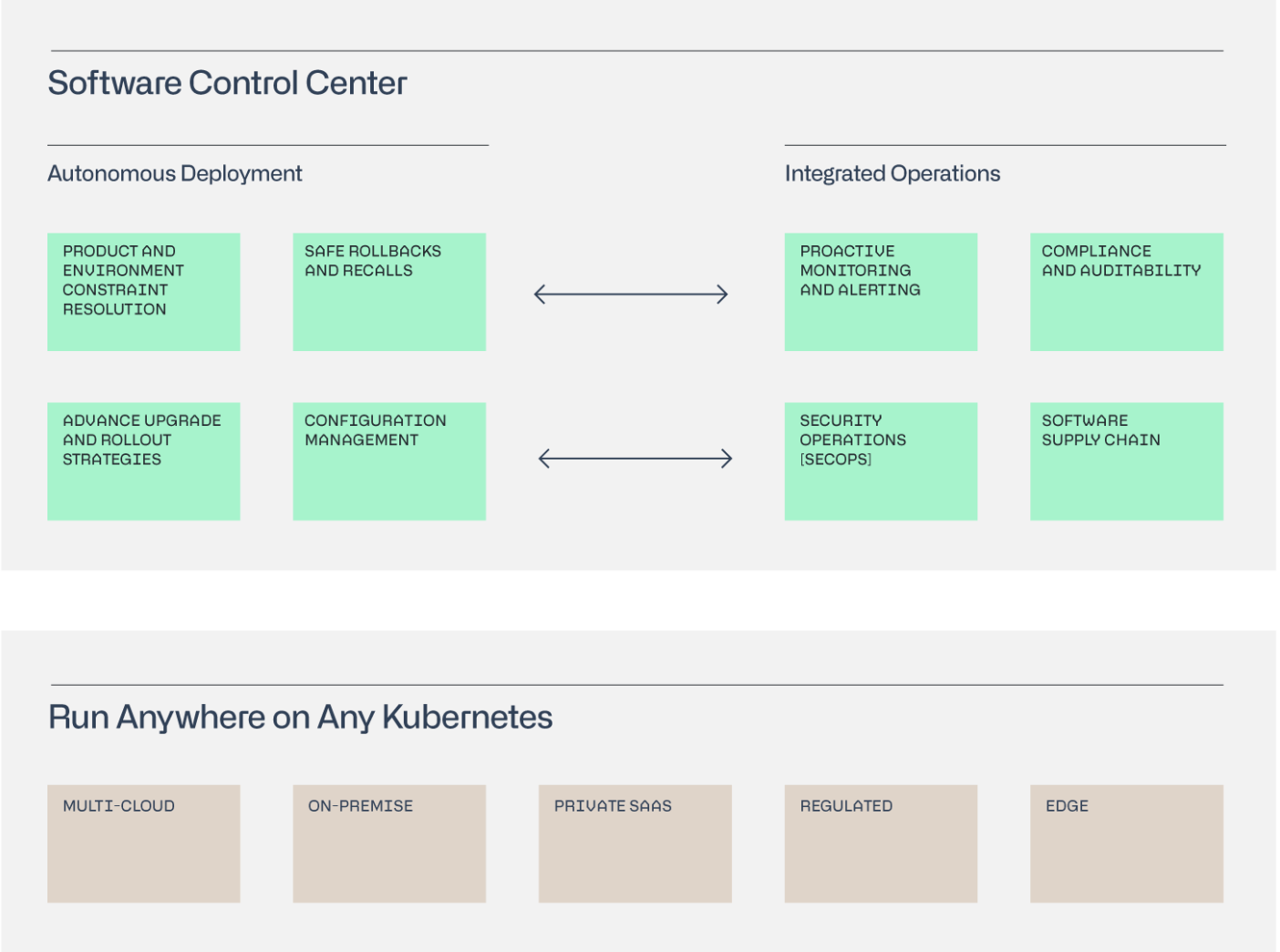The width and height of the screenshot is (1280, 952).
Task: Expand the Integrated Operations section
Action: (893, 172)
